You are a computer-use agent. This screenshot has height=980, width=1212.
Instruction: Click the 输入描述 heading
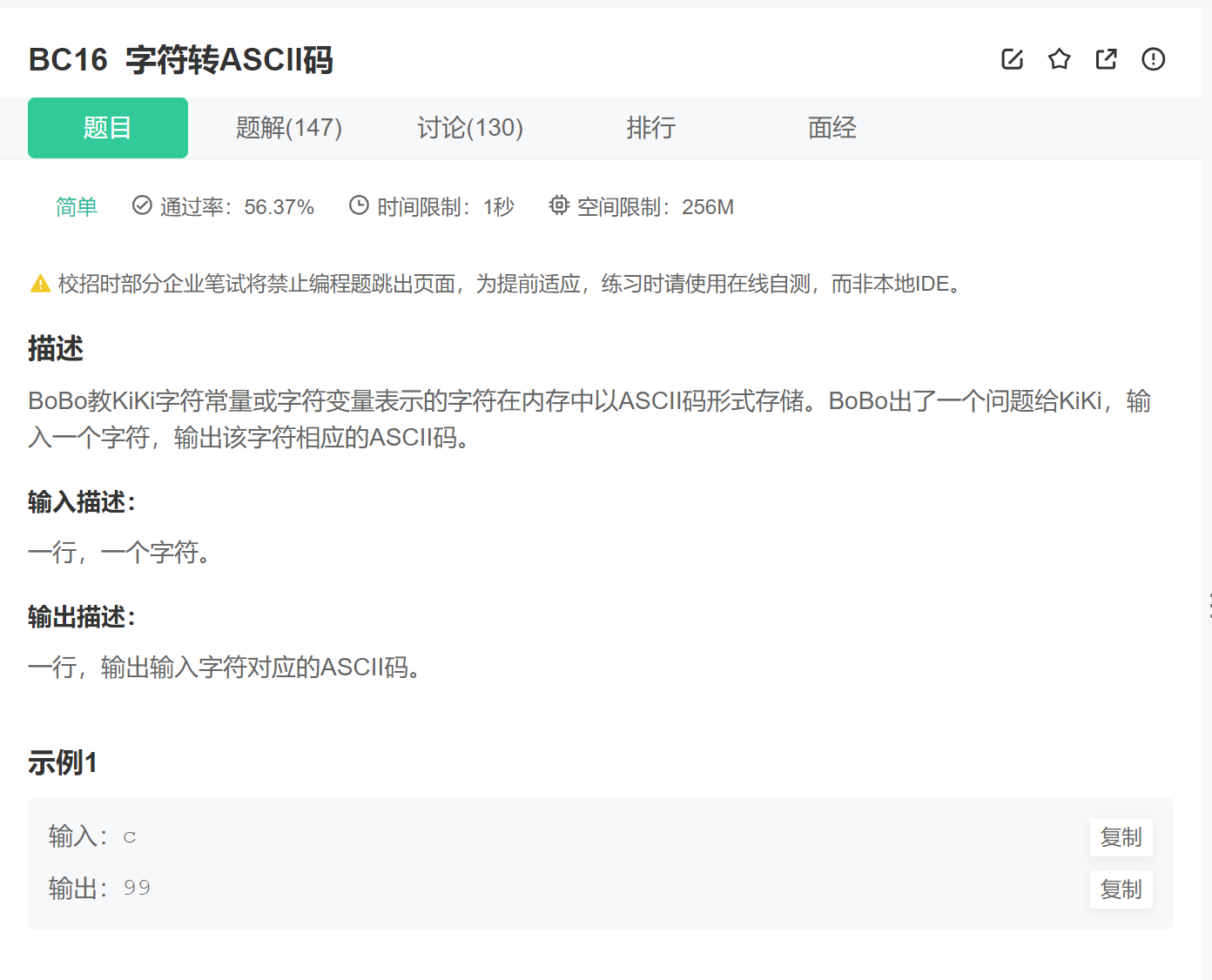coord(82,502)
